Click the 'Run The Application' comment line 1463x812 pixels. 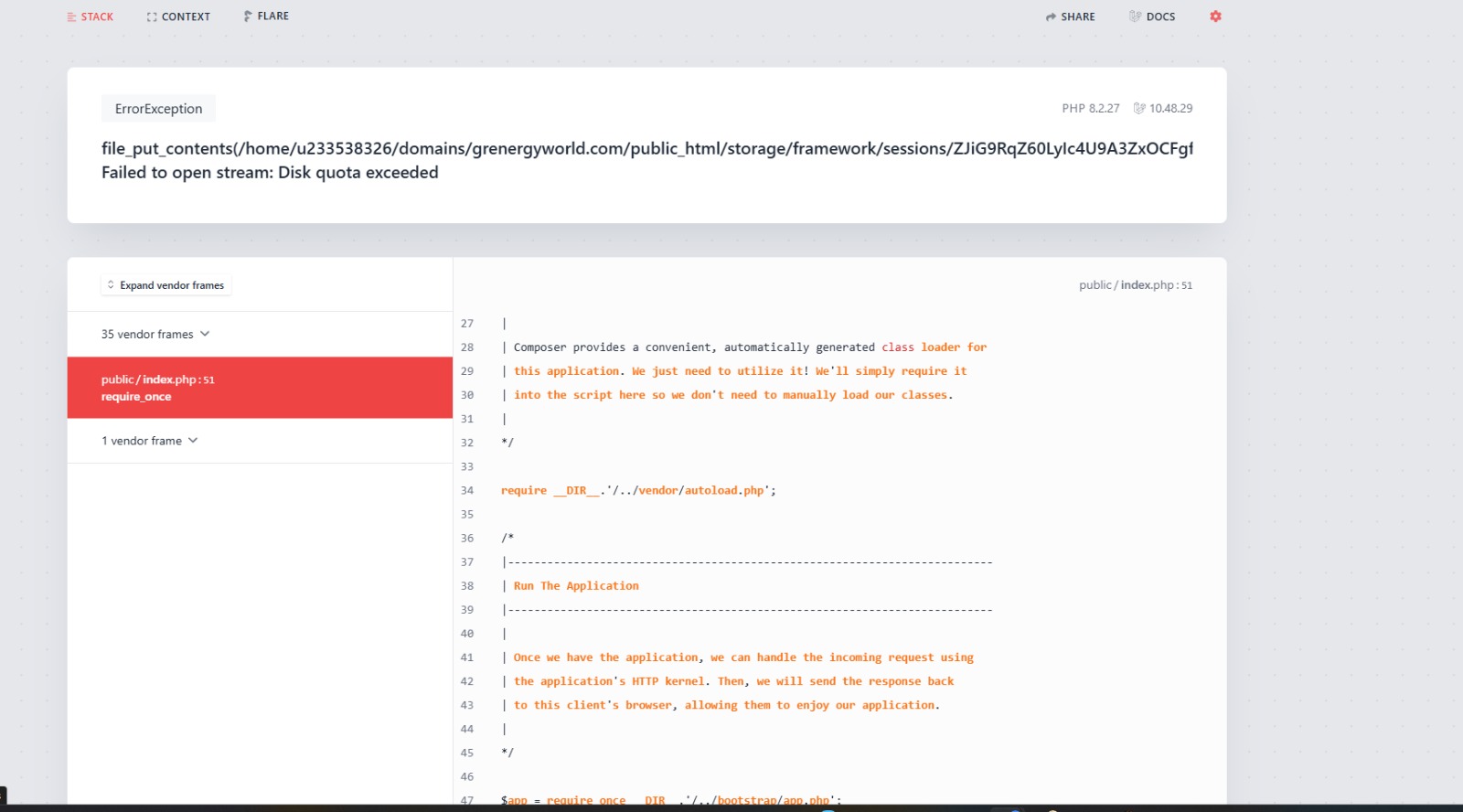click(x=576, y=586)
